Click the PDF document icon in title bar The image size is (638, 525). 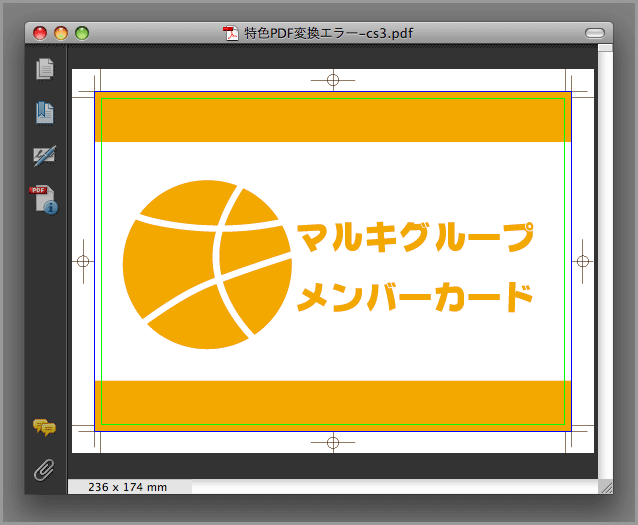pos(231,33)
